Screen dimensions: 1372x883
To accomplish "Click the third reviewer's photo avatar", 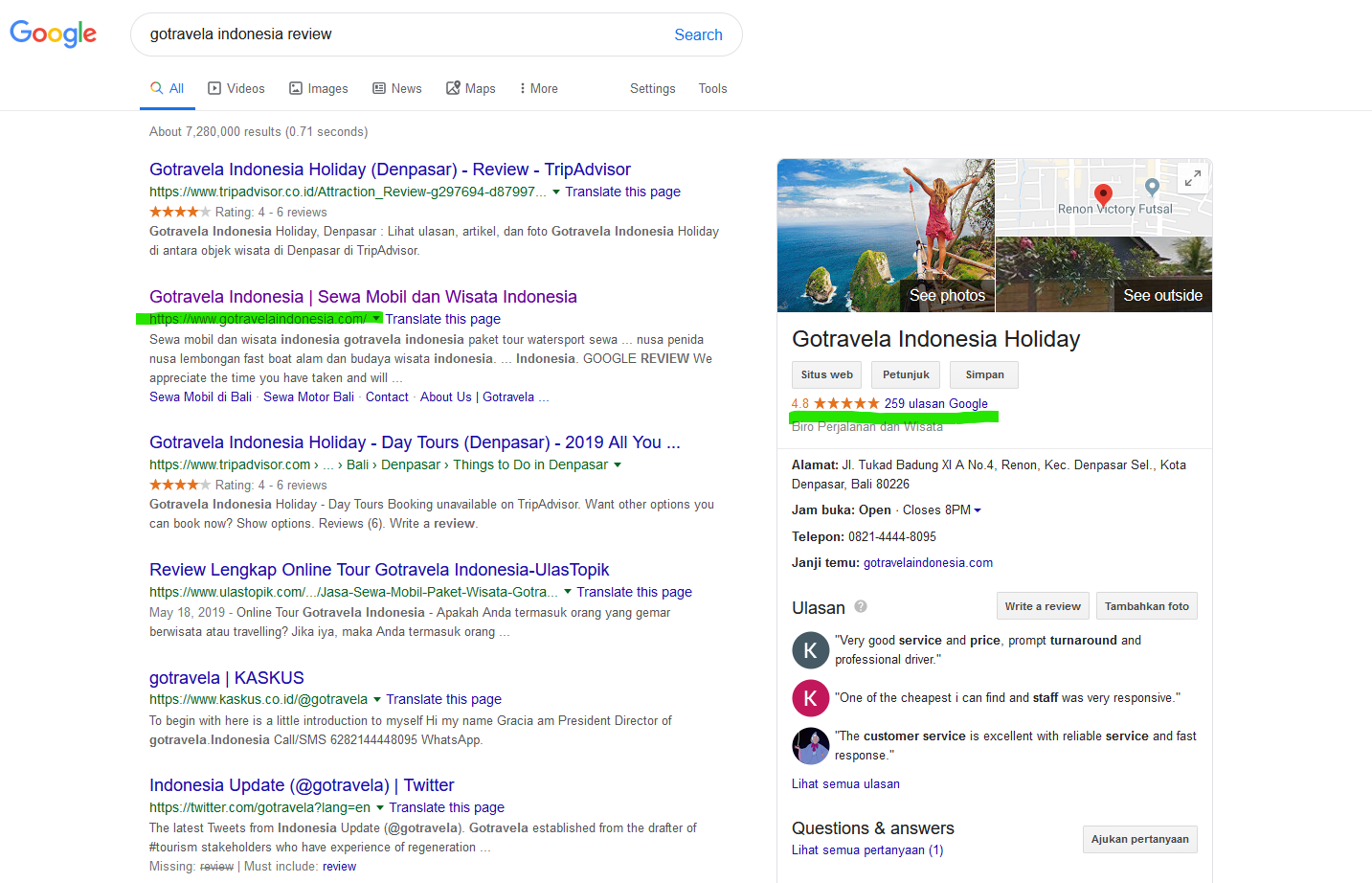I will [x=810, y=746].
